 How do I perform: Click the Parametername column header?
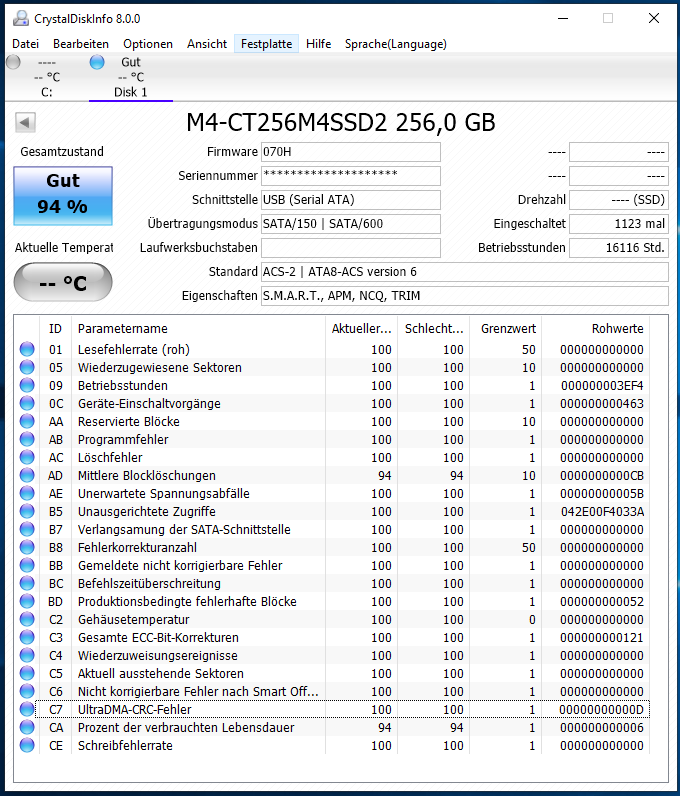pyautogui.click(x=198, y=328)
